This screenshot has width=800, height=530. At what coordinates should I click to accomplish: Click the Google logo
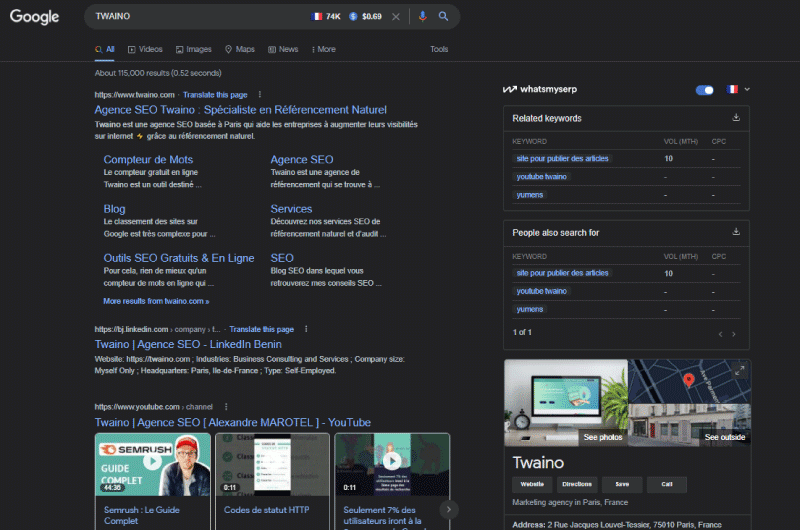coord(34,16)
